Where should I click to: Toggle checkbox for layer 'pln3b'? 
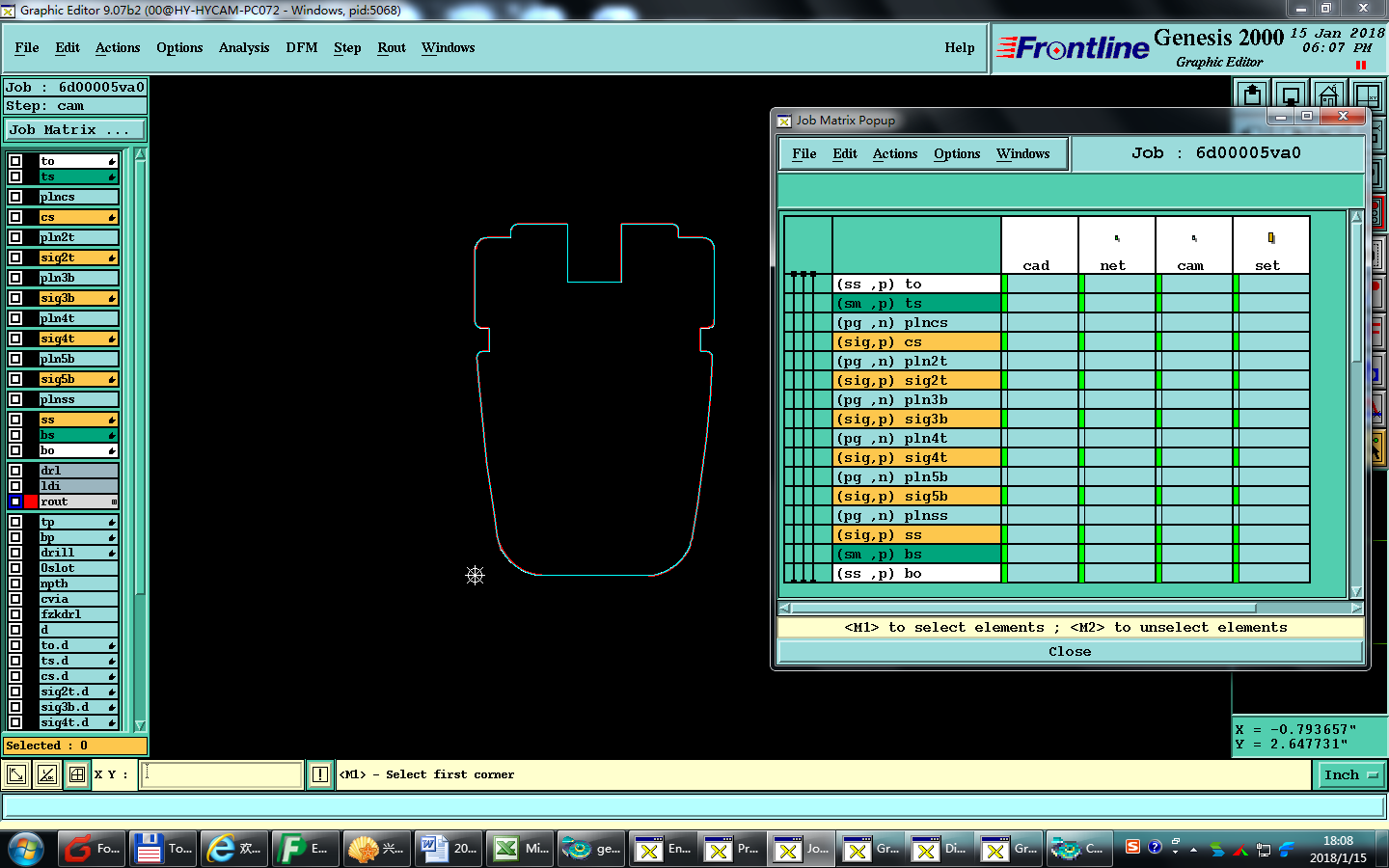click(x=15, y=278)
